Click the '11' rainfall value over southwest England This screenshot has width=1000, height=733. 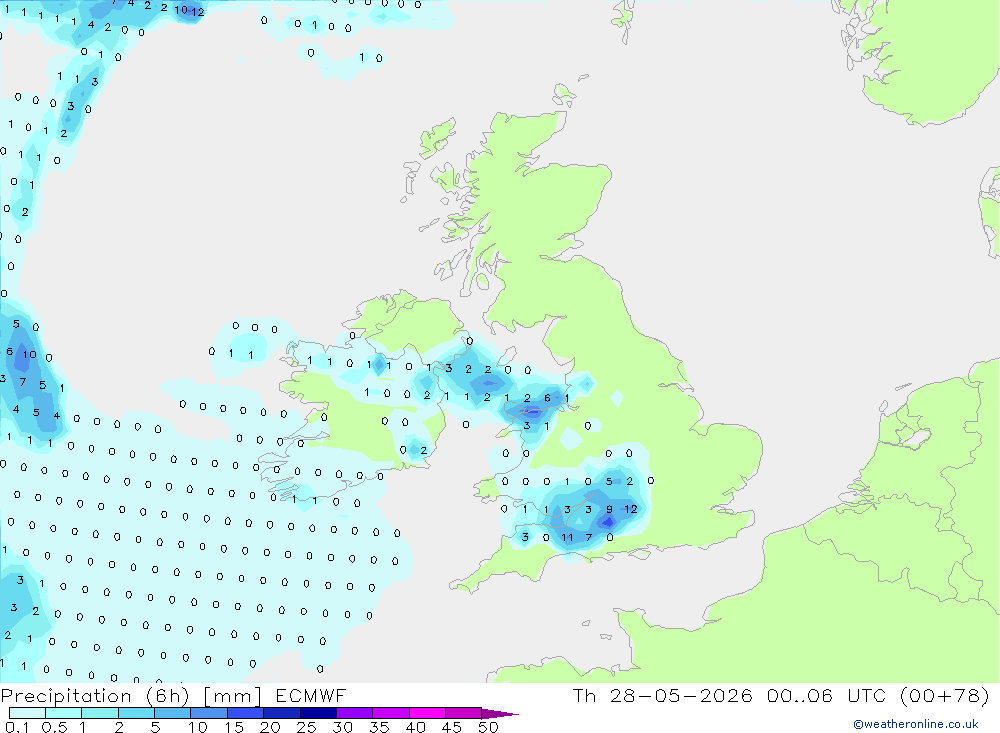[567, 538]
